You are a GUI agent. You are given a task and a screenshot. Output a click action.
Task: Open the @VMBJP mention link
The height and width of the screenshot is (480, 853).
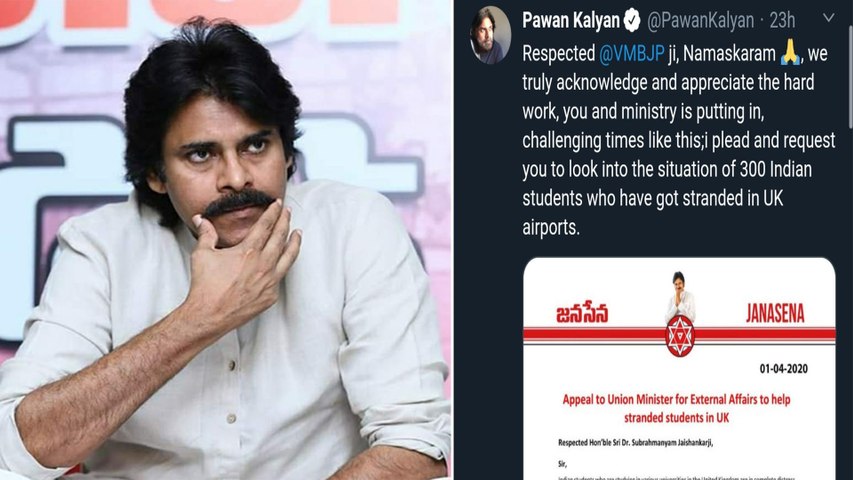coord(632,54)
